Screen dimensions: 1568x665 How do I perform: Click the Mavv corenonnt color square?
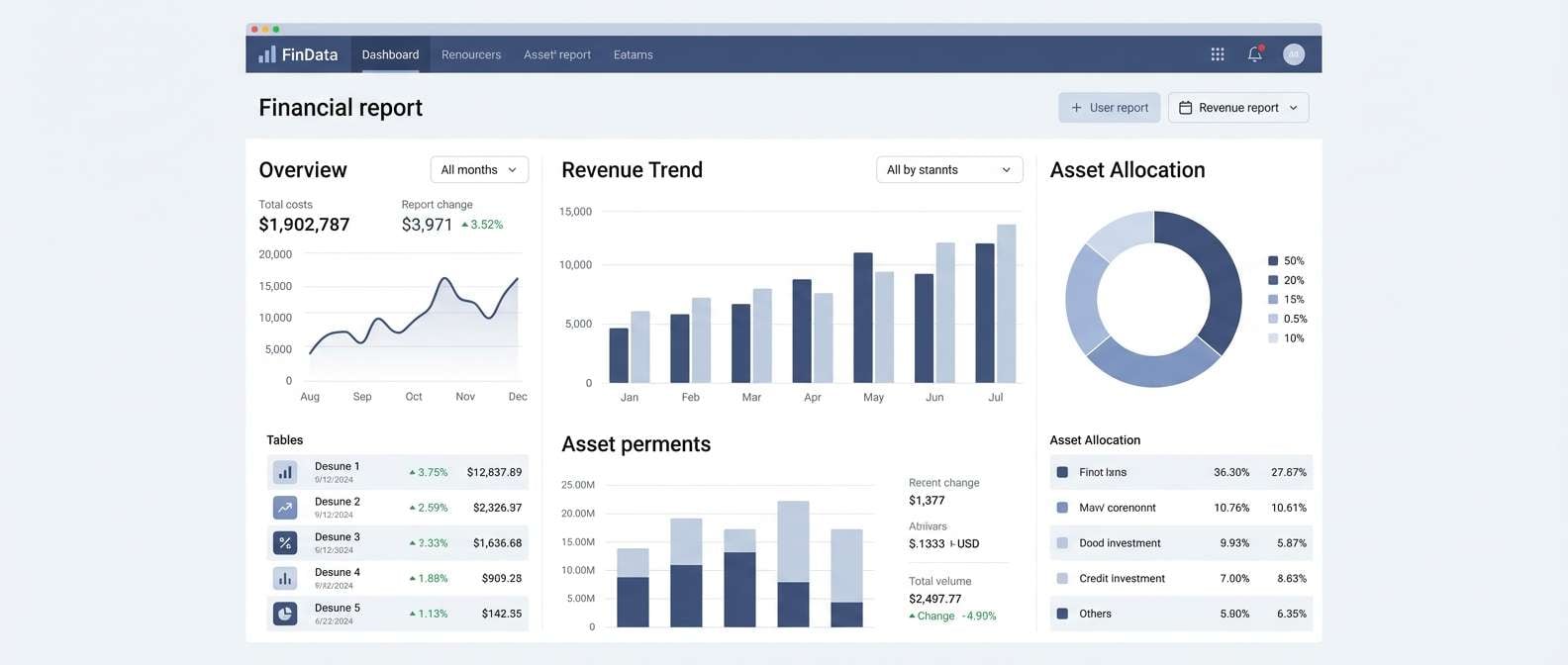tap(1062, 508)
